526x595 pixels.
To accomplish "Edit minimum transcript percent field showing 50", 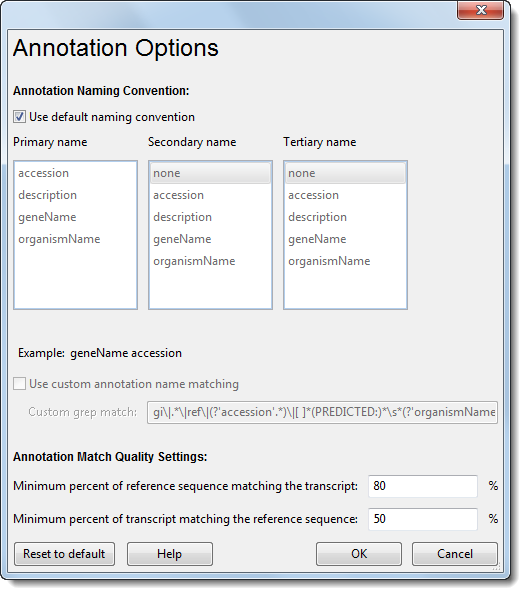I will pos(423,519).
